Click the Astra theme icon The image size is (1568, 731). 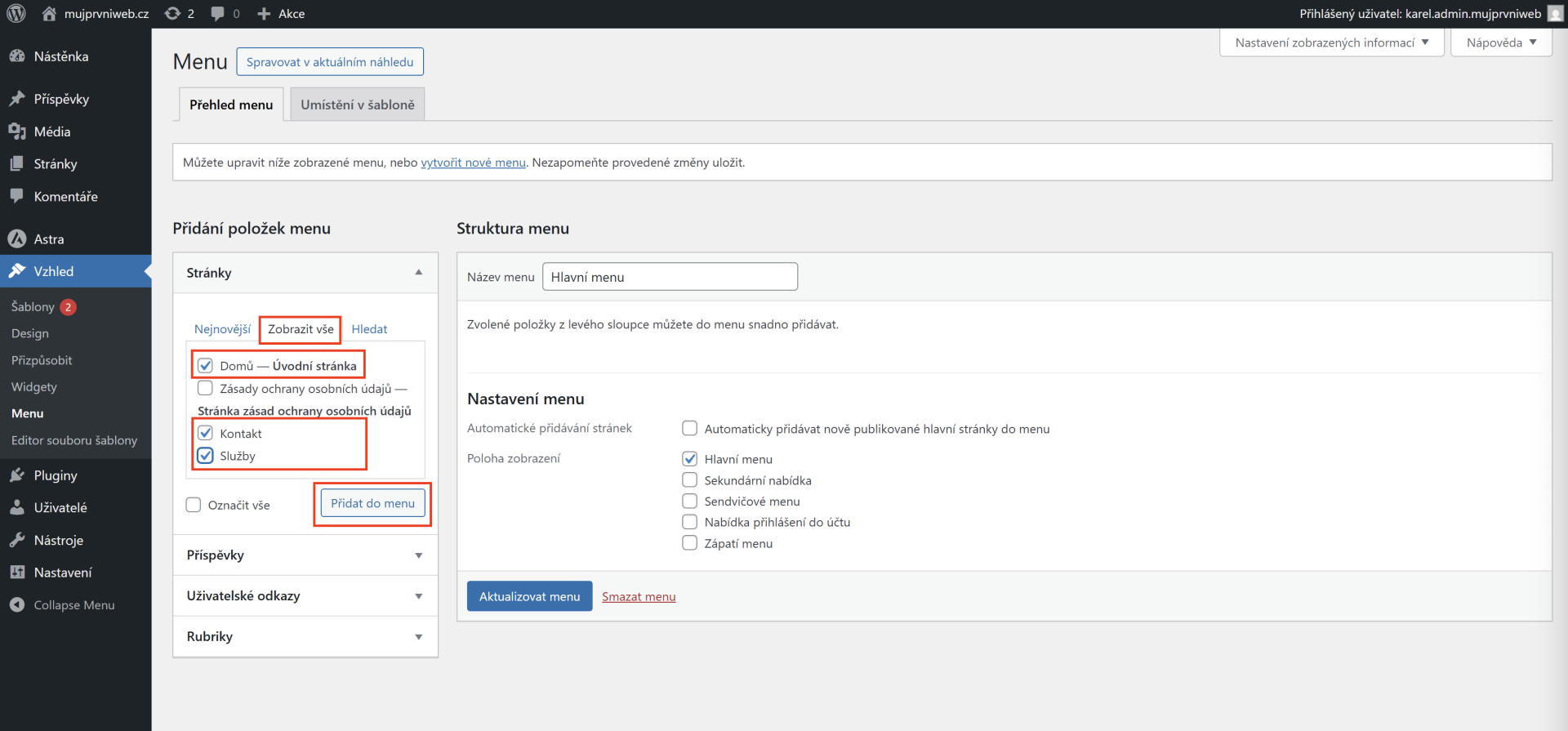pos(17,239)
